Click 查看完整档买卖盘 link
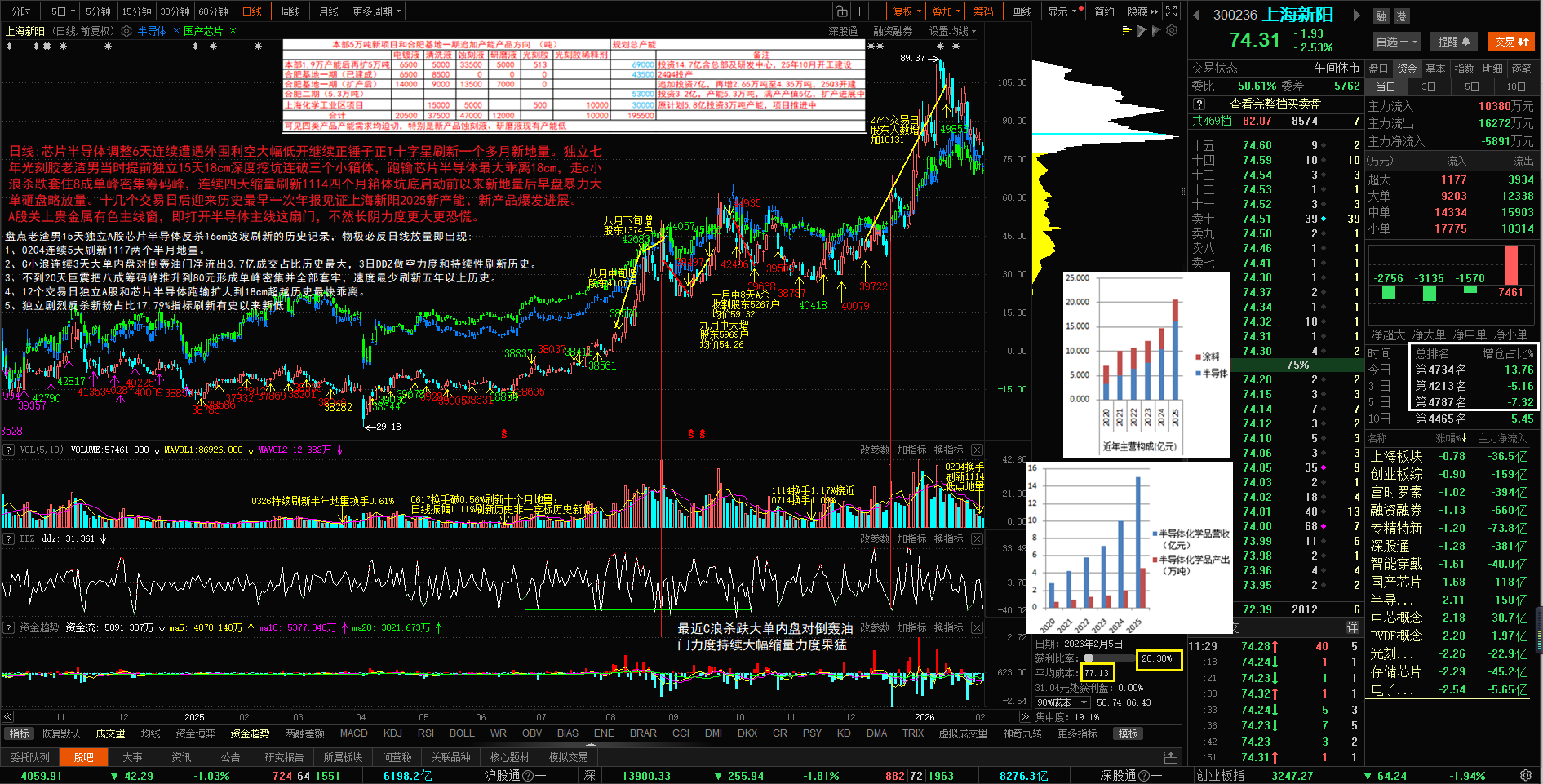This screenshot has height=784, width=1543. [x=1275, y=104]
